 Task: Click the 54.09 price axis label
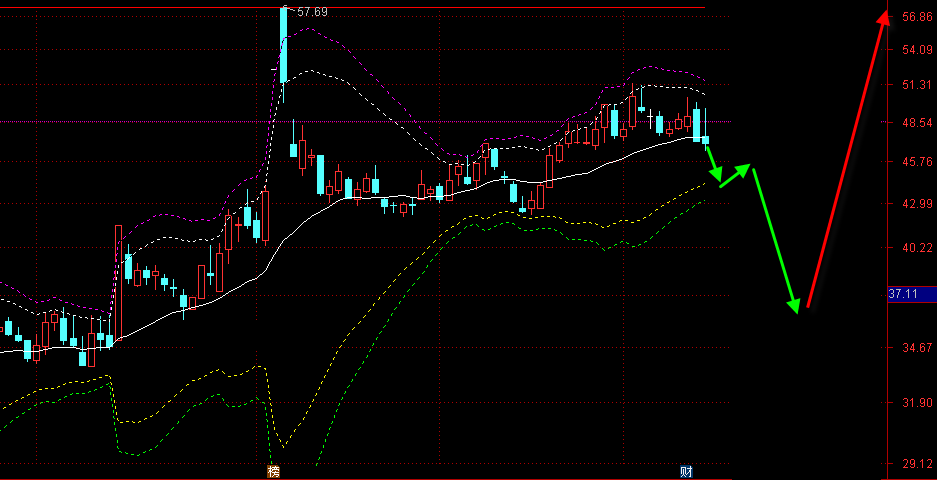click(917, 49)
